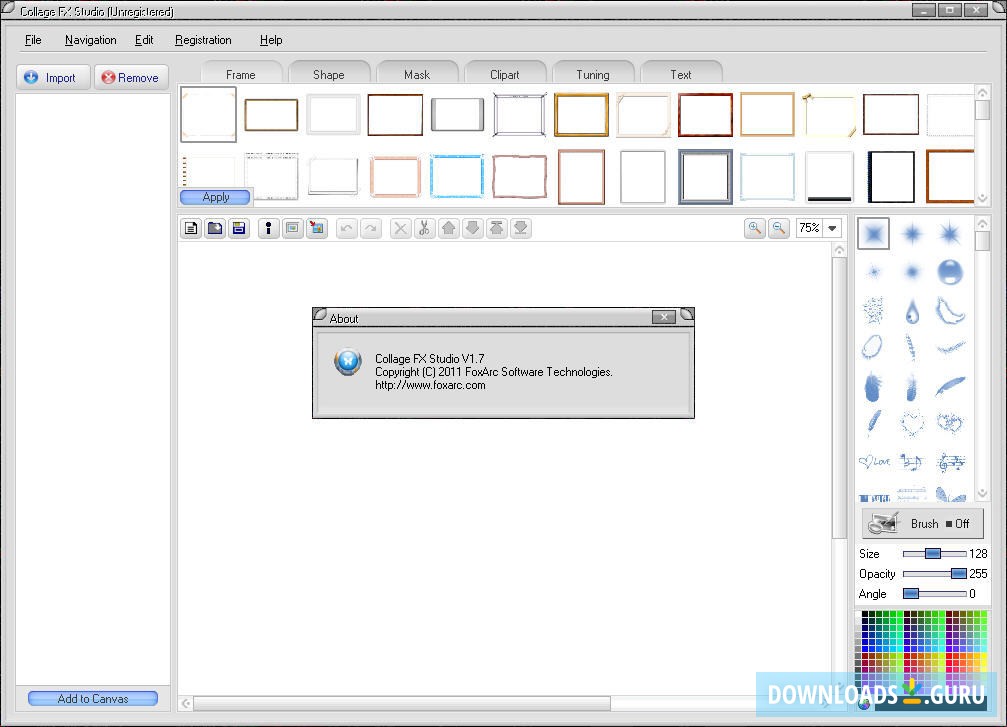
Task: Pick the love heart text brush
Action: coord(873,462)
